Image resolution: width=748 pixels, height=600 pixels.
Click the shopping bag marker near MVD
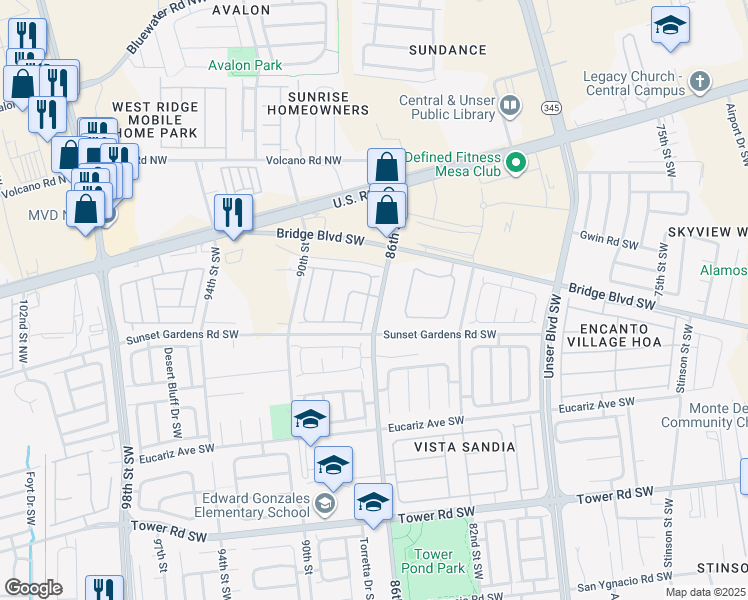(x=85, y=209)
